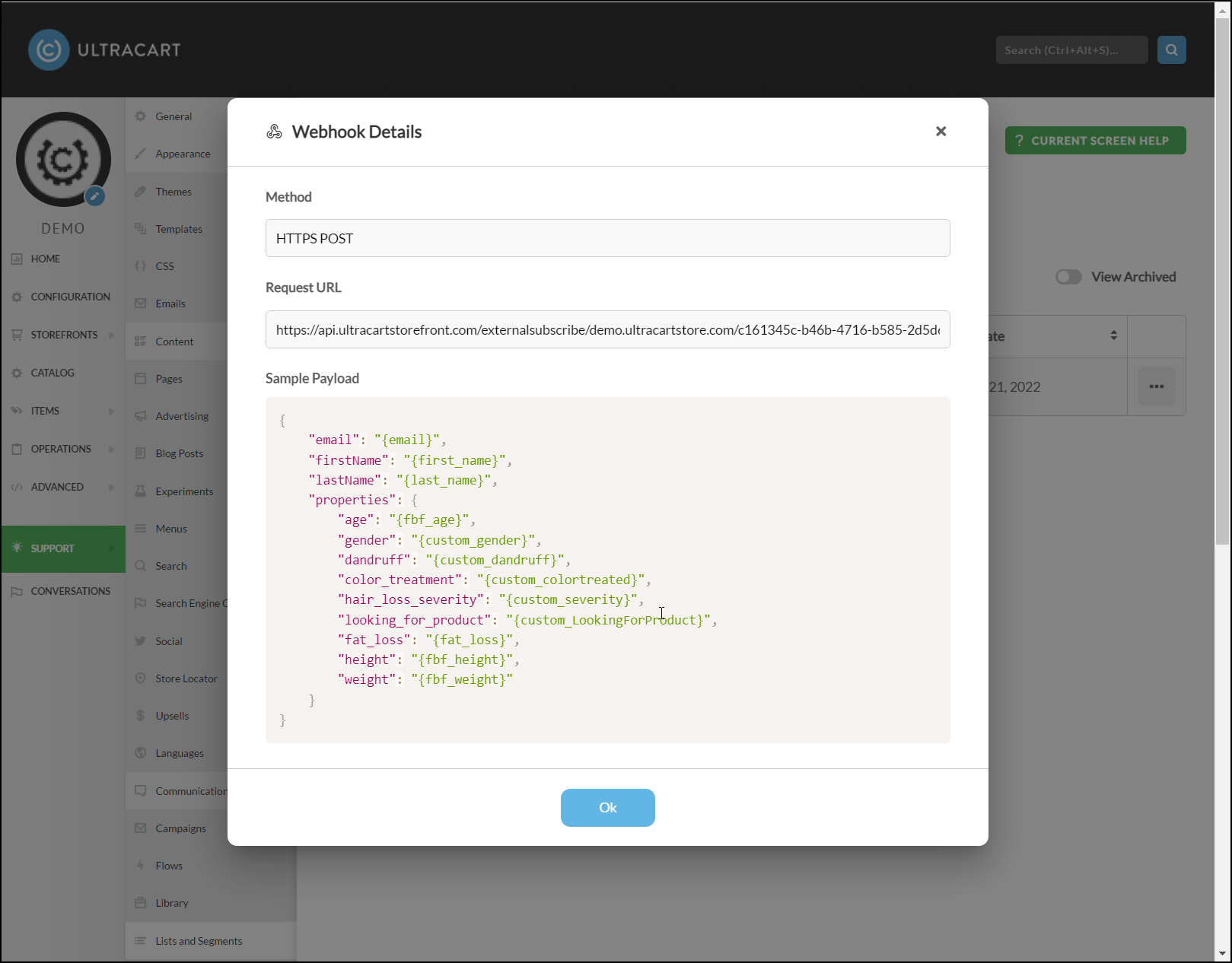
Task: Close the Webhook Details dialog with X
Action: (941, 132)
